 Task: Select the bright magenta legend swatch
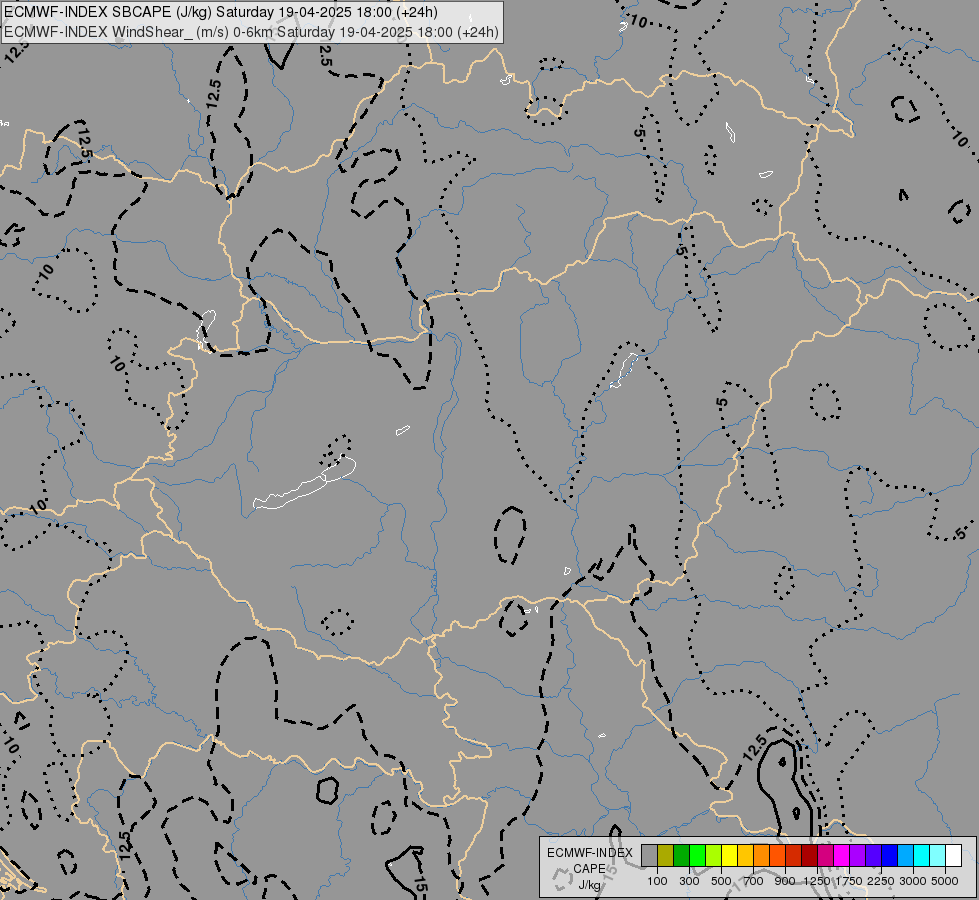pos(842,856)
